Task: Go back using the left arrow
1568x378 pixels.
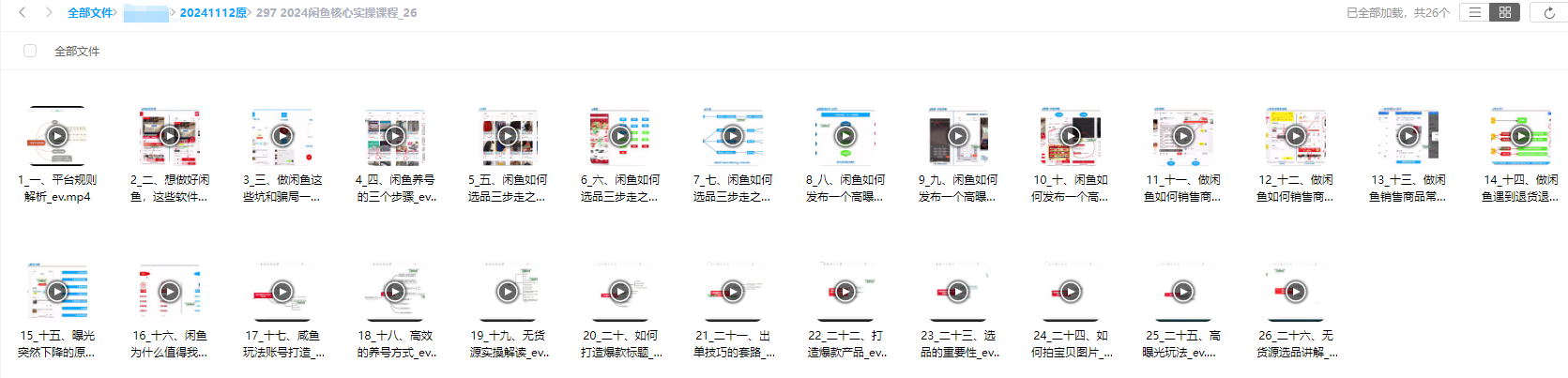Action: pyautogui.click(x=23, y=12)
